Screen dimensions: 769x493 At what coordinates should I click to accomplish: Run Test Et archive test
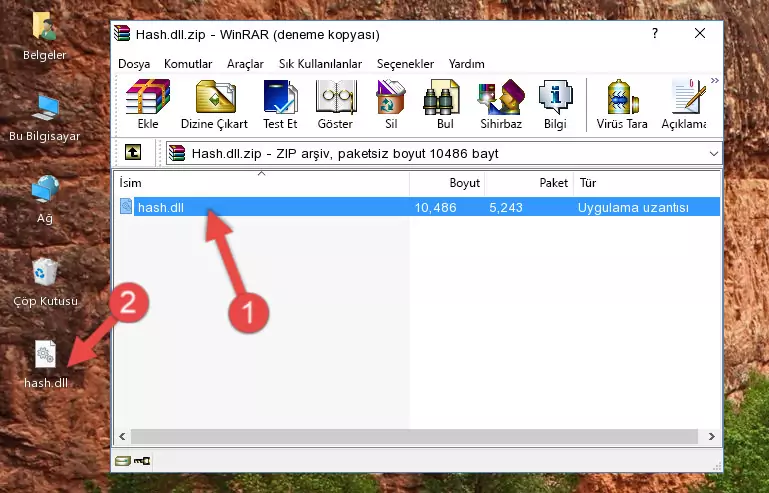pyautogui.click(x=280, y=104)
